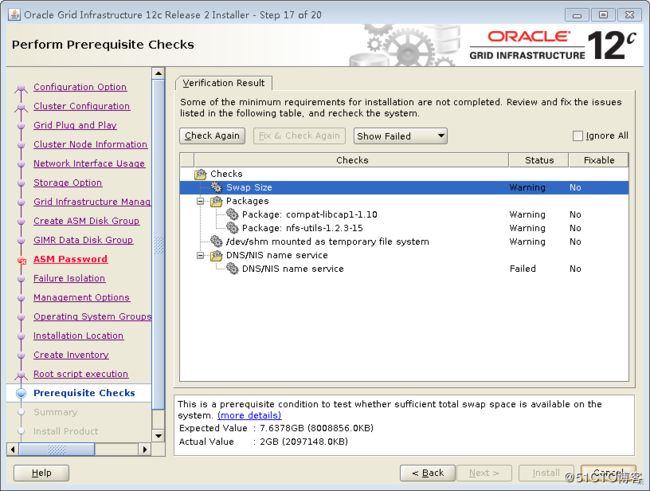Click the Java icon in the title bar
The width and height of the screenshot is (650, 491).
tap(14, 15)
